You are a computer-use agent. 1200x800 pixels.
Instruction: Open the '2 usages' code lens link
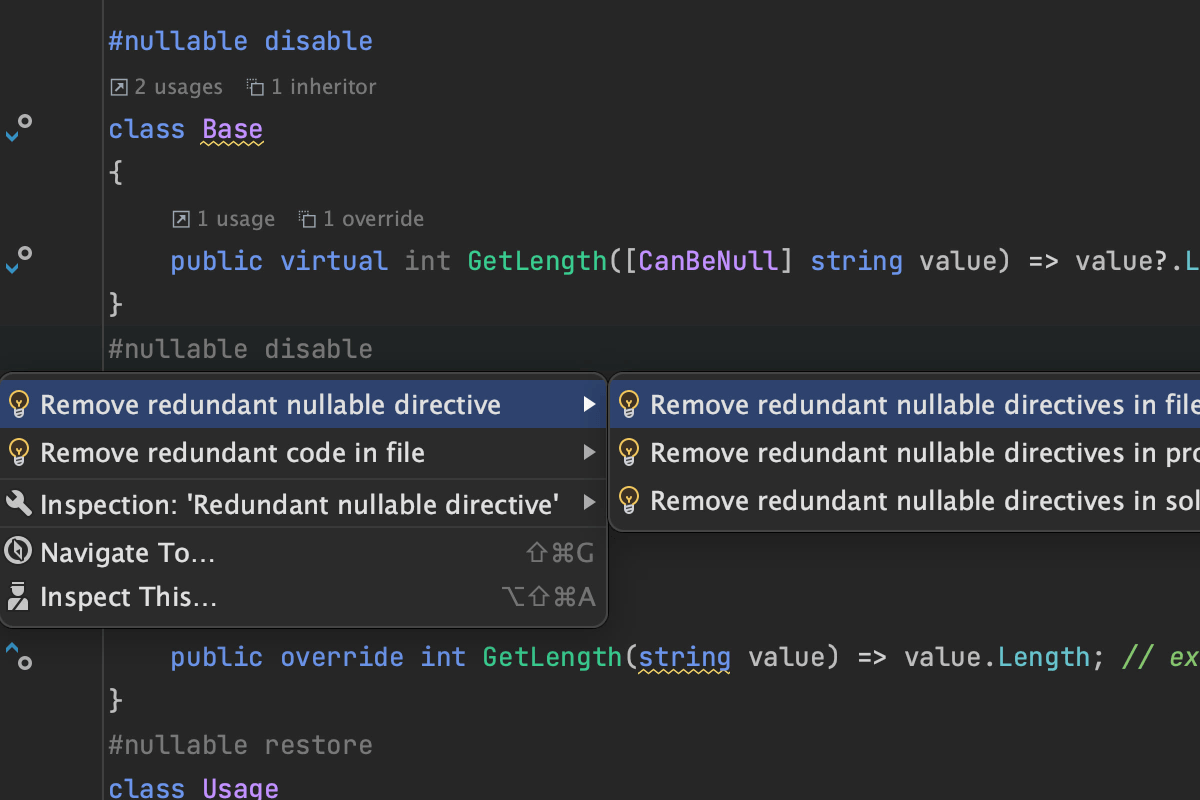click(167, 87)
